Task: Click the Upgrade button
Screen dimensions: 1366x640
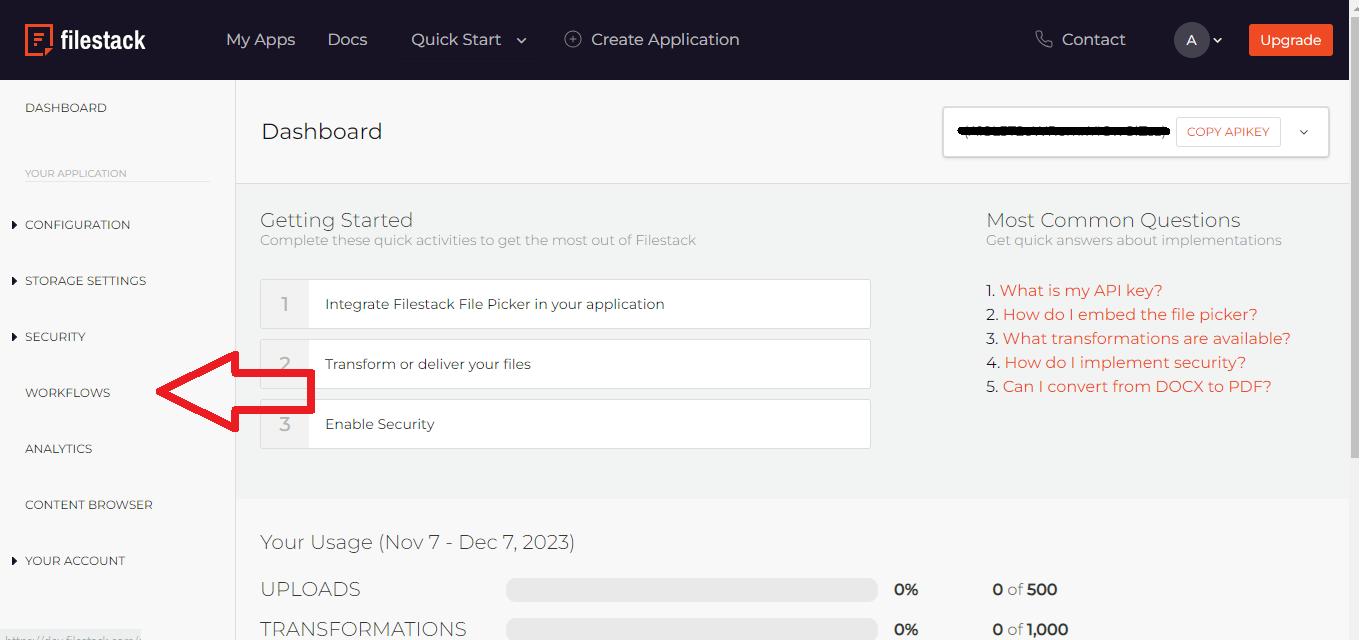Action: coord(1290,40)
